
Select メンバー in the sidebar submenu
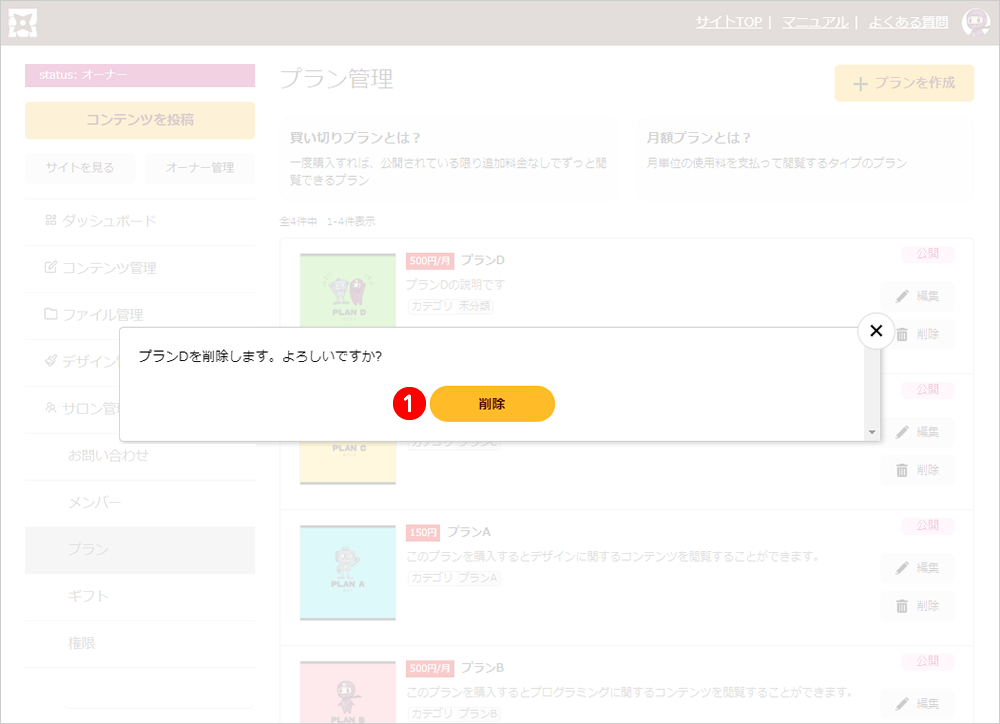pos(94,502)
